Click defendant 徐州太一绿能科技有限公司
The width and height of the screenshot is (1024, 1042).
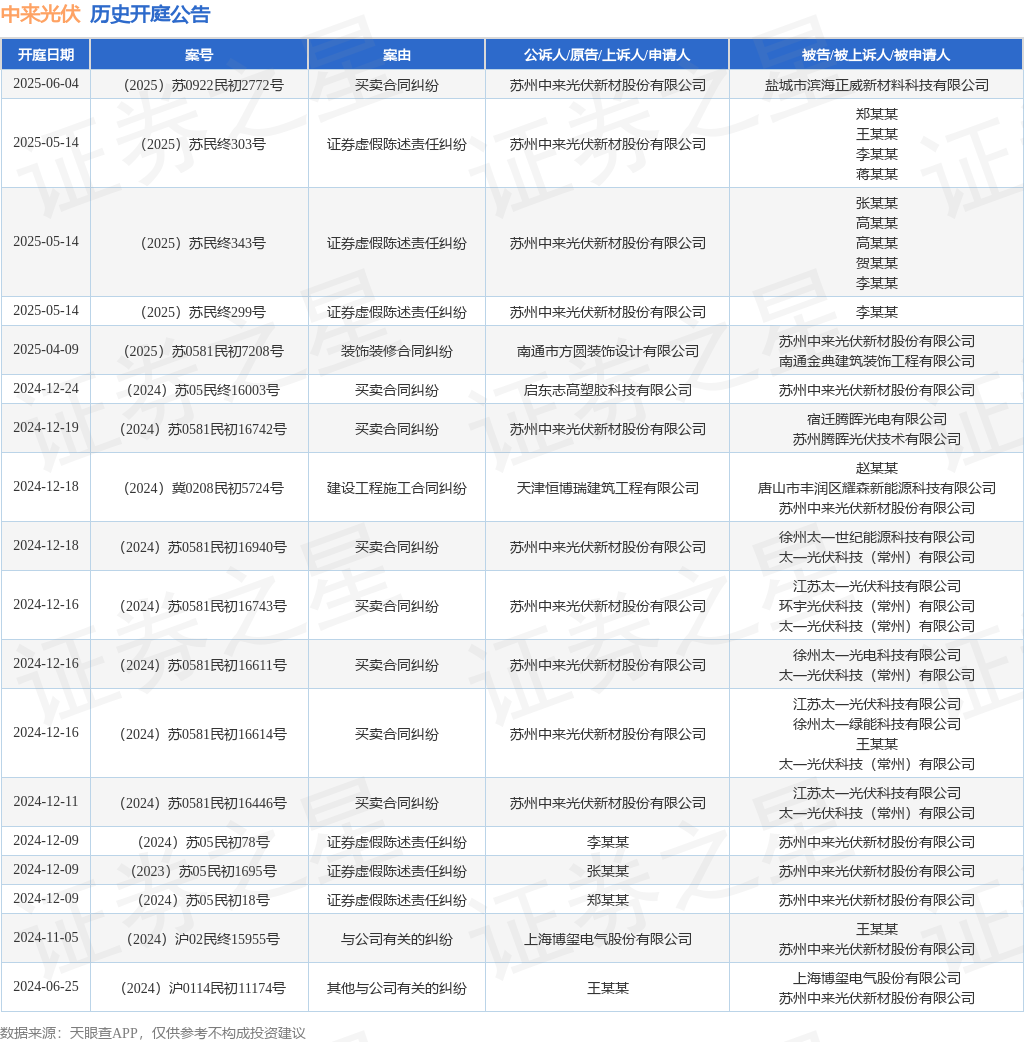click(876, 725)
